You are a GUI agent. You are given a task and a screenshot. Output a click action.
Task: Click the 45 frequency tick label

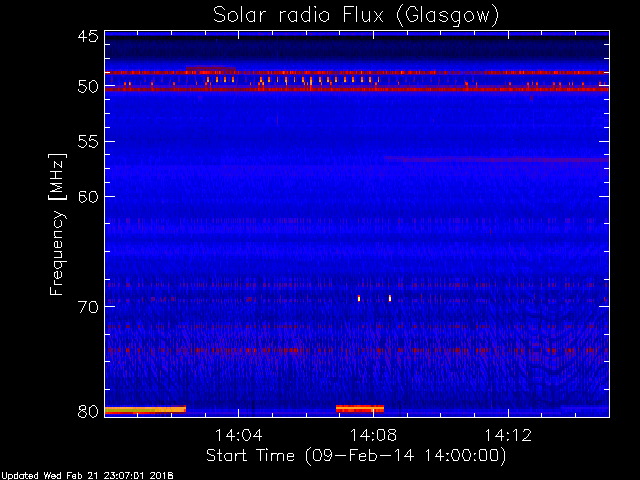click(88, 37)
